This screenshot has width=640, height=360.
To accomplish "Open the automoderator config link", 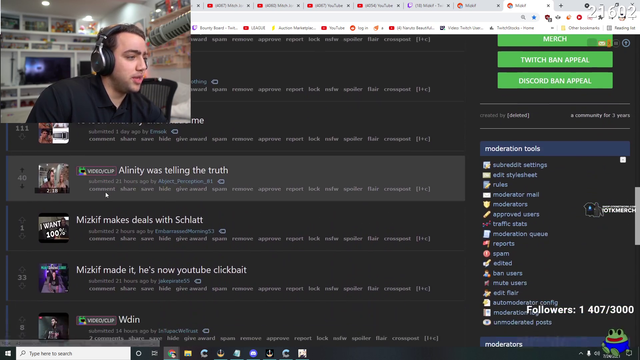I will point(525,302).
